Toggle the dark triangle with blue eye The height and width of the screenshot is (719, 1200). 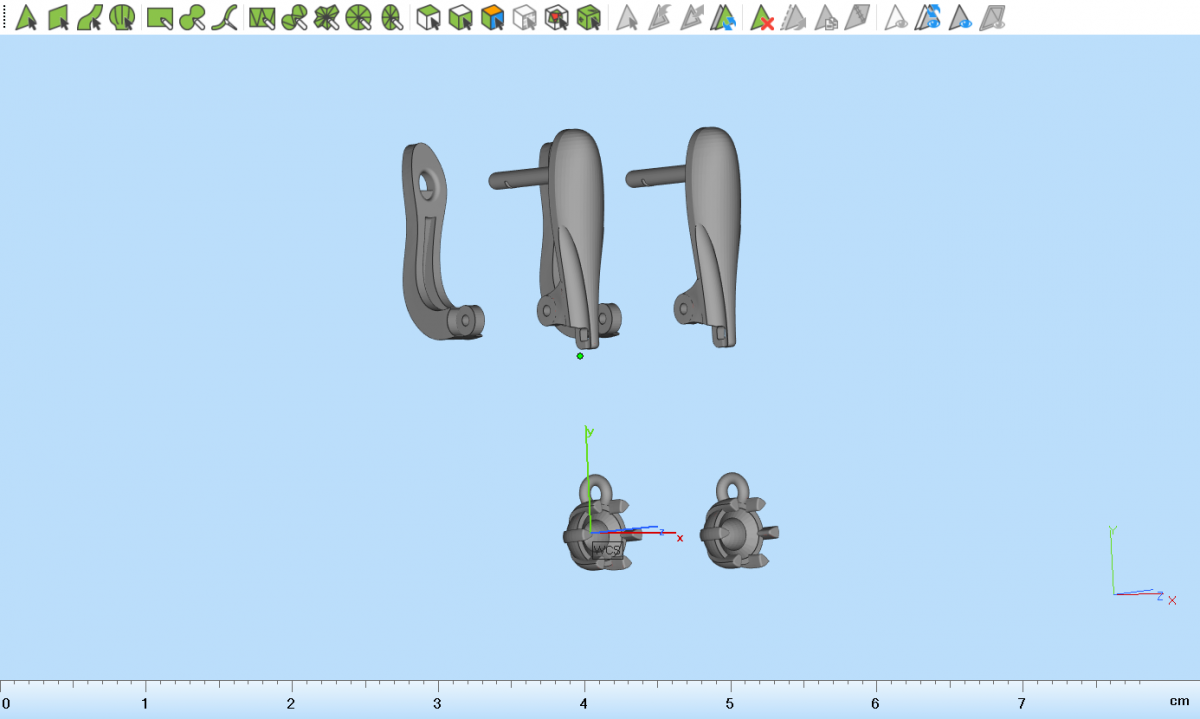pyautogui.click(x=962, y=17)
